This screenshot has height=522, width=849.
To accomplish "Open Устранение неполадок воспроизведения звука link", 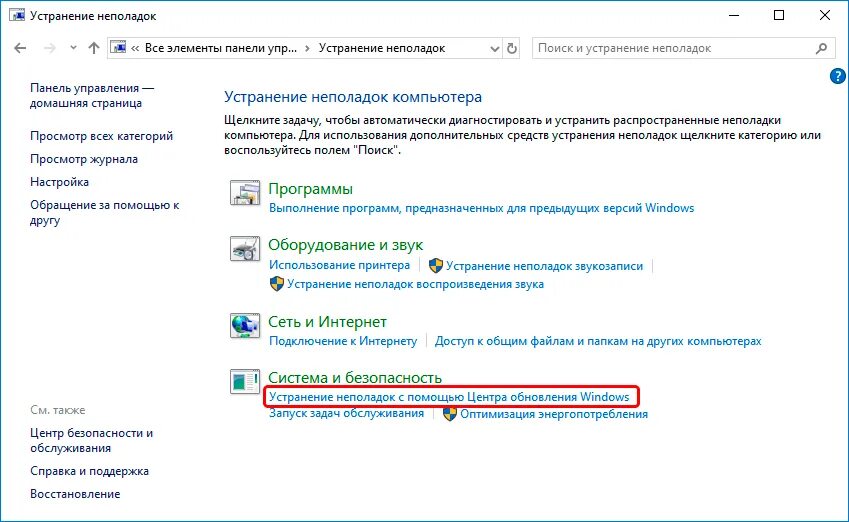I will (415, 284).
